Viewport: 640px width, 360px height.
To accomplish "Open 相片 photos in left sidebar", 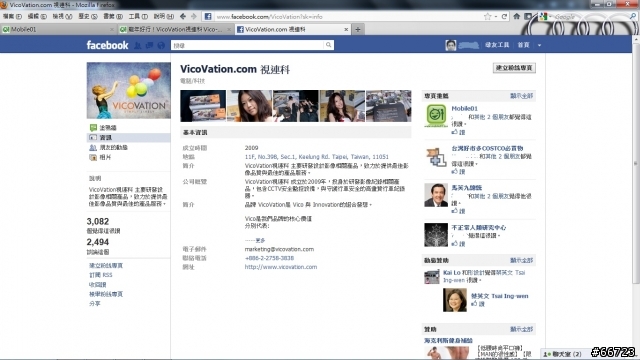I will (105, 157).
